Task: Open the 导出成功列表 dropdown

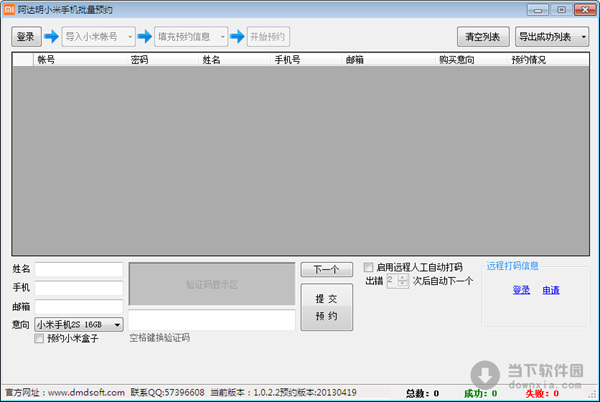Action: click(x=552, y=37)
